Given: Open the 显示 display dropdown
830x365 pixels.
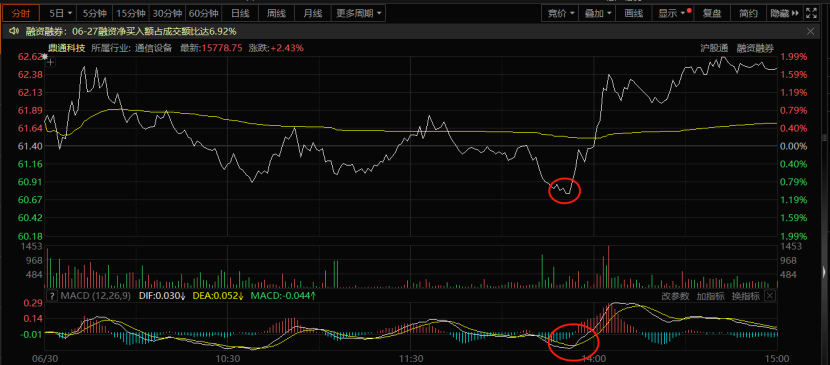Looking at the screenshot, I should (x=673, y=13).
